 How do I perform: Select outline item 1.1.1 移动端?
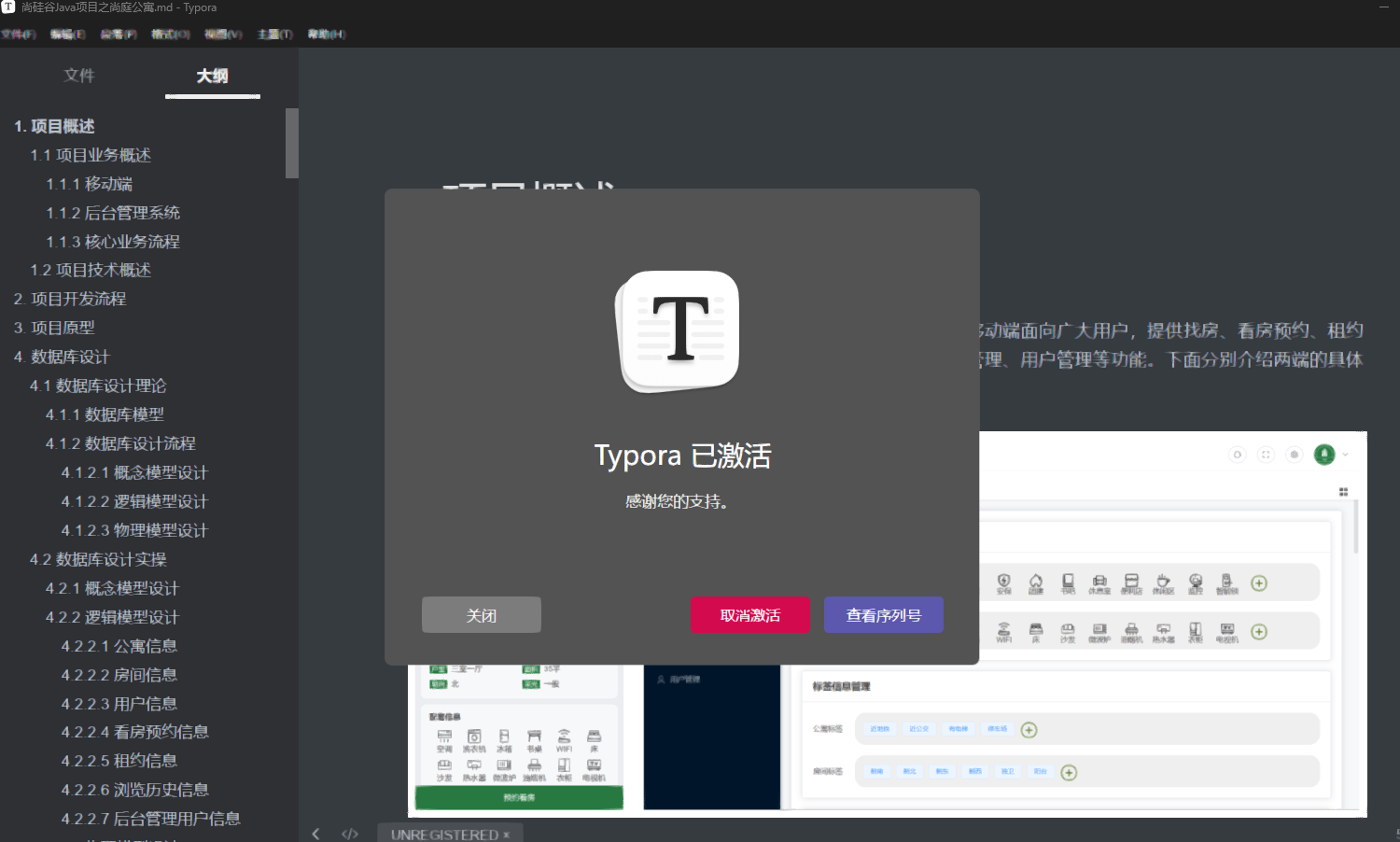(x=90, y=184)
